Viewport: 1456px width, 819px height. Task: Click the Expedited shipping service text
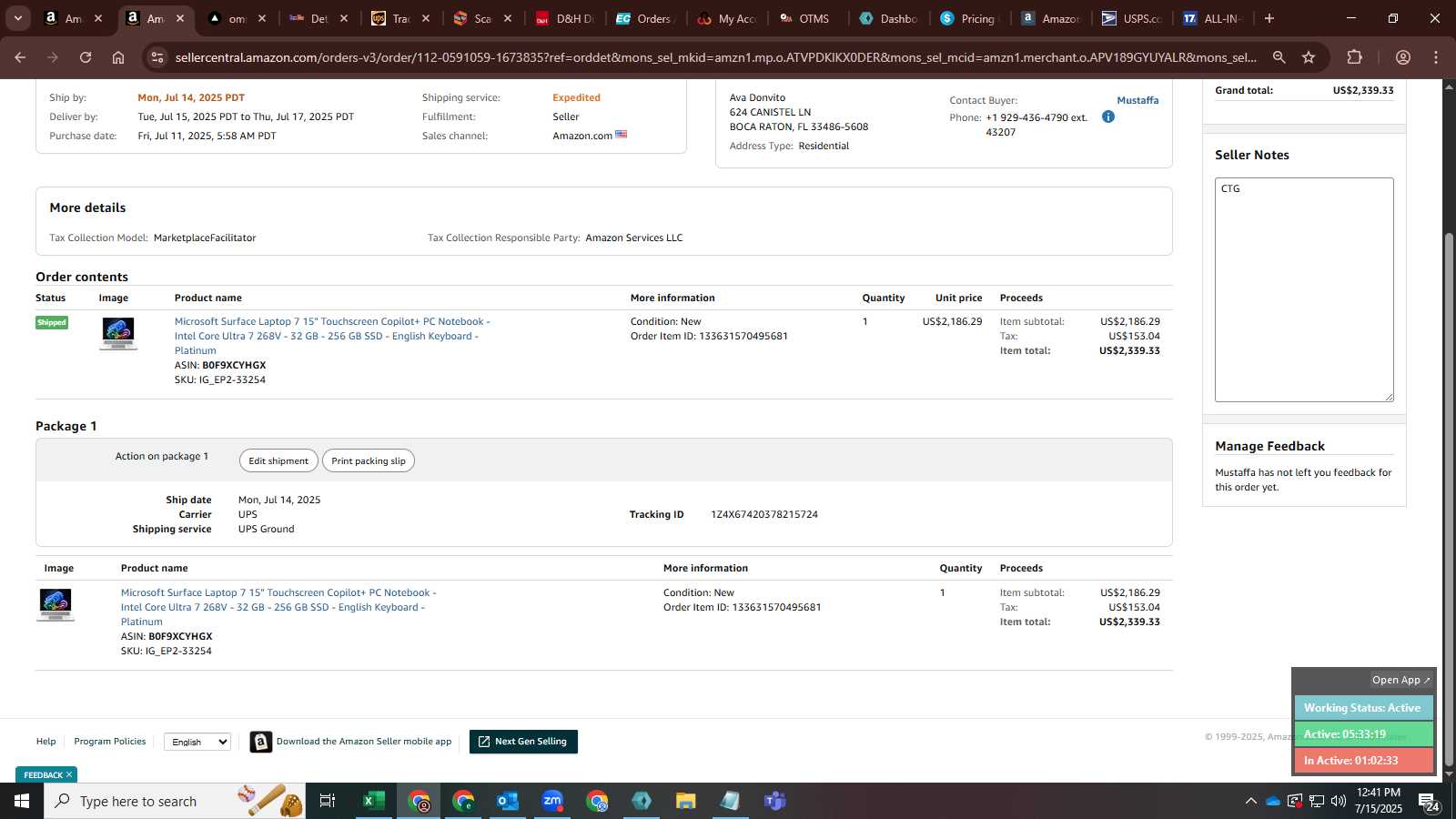(576, 97)
